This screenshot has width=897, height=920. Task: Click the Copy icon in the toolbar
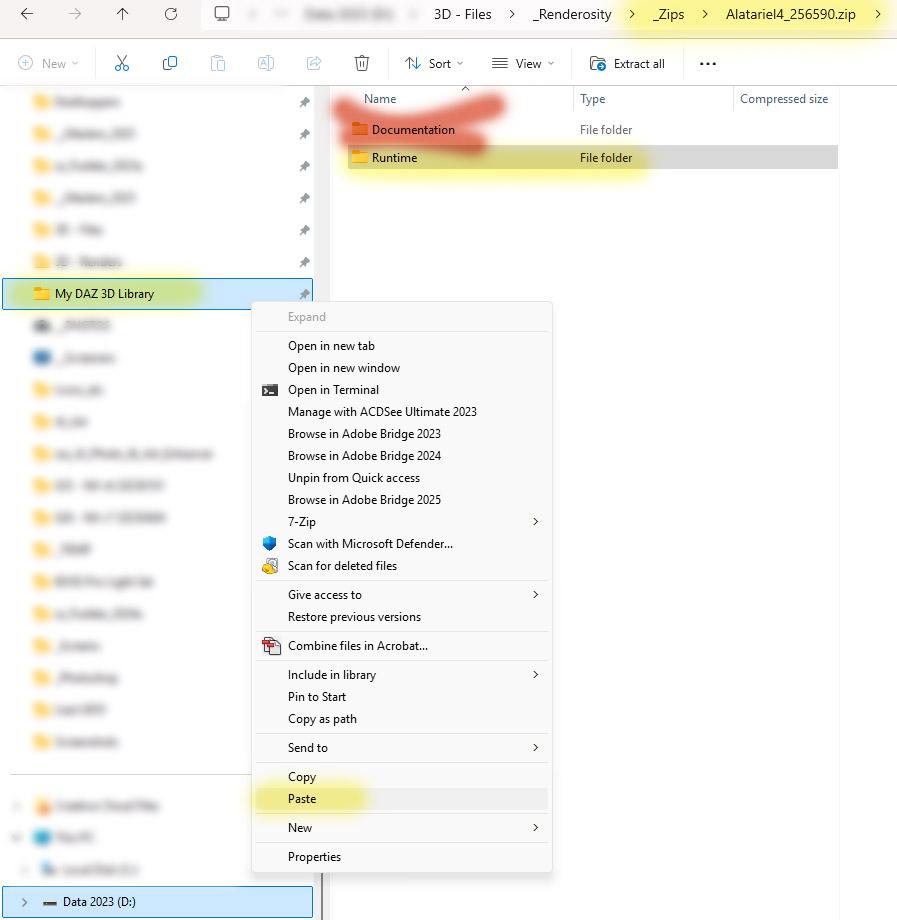(x=170, y=63)
